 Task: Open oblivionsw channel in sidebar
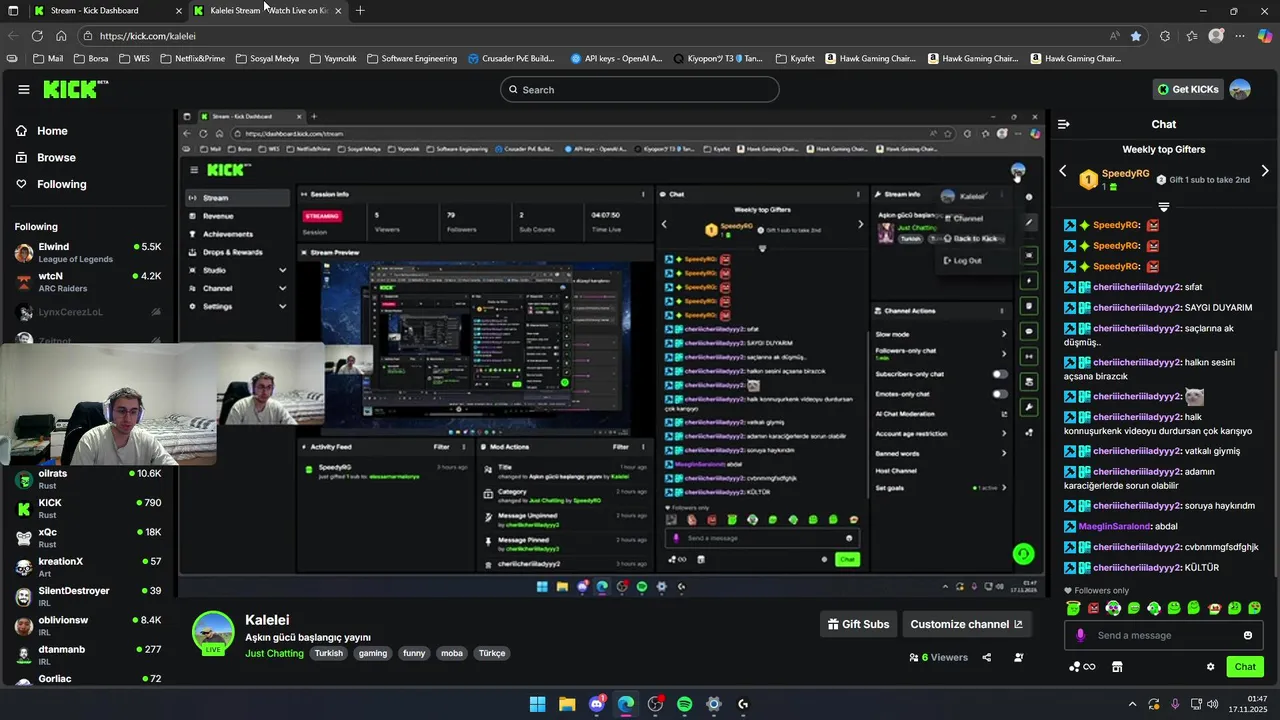click(88, 625)
